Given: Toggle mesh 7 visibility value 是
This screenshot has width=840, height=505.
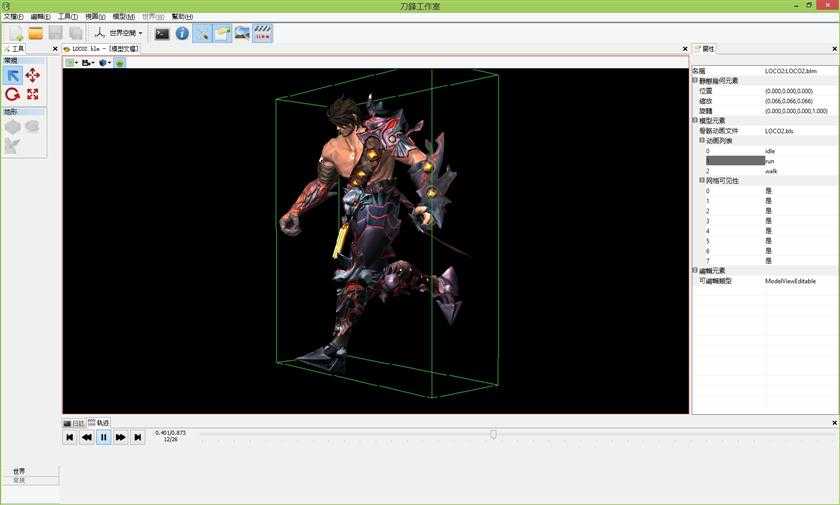Looking at the screenshot, I should point(768,261).
